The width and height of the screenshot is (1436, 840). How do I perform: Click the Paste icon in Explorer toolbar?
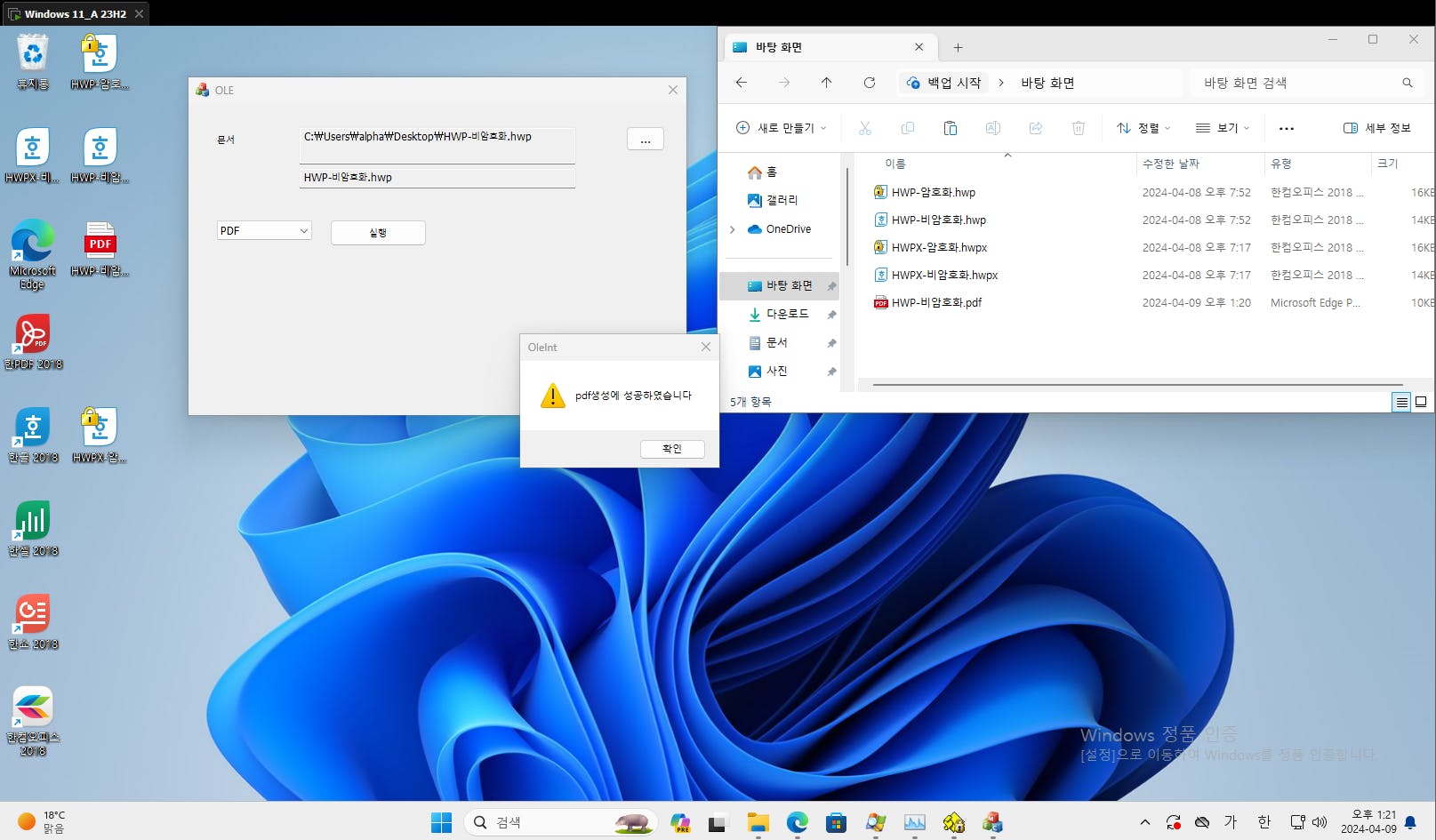[950, 128]
